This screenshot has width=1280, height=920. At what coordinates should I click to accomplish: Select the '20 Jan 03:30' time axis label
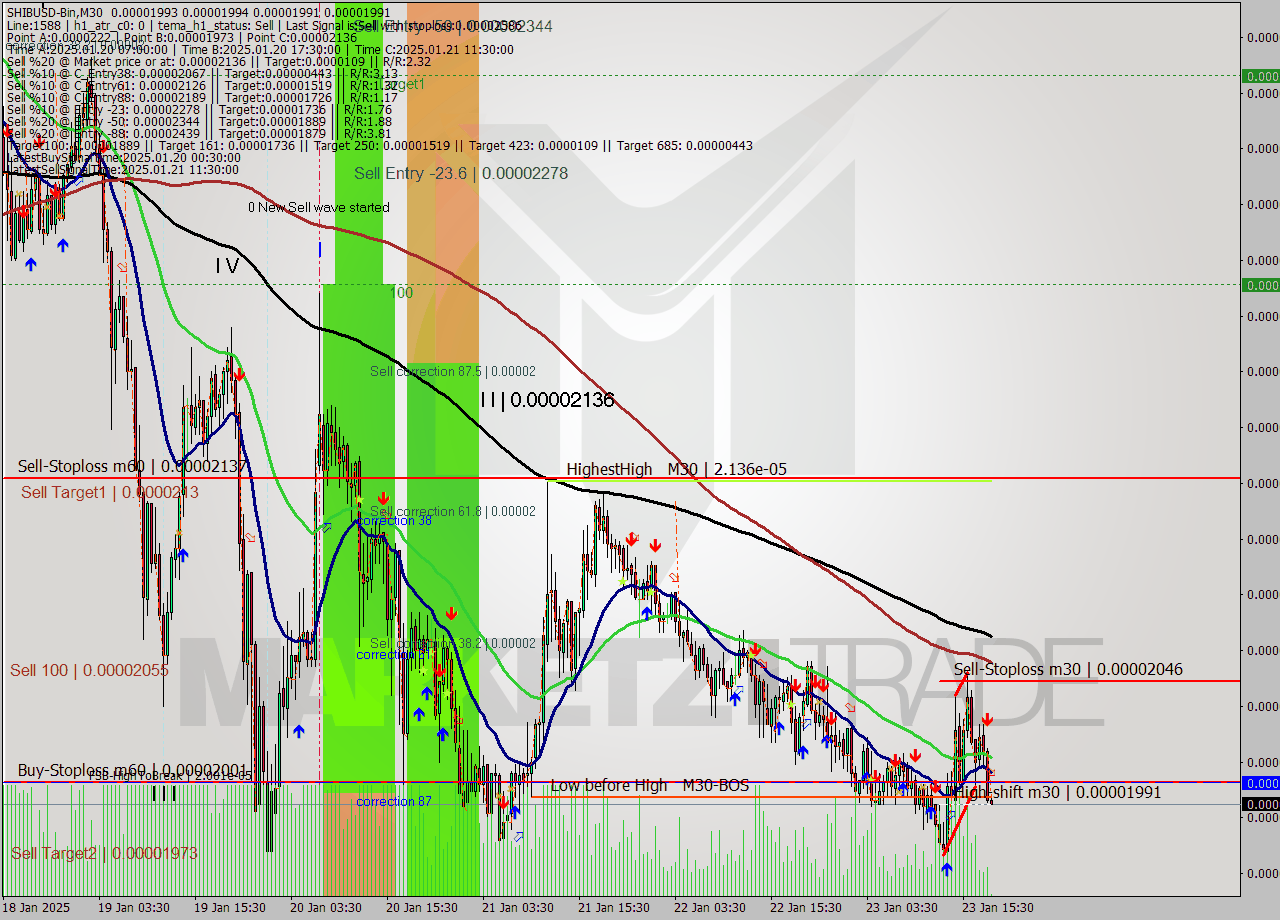(326, 907)
